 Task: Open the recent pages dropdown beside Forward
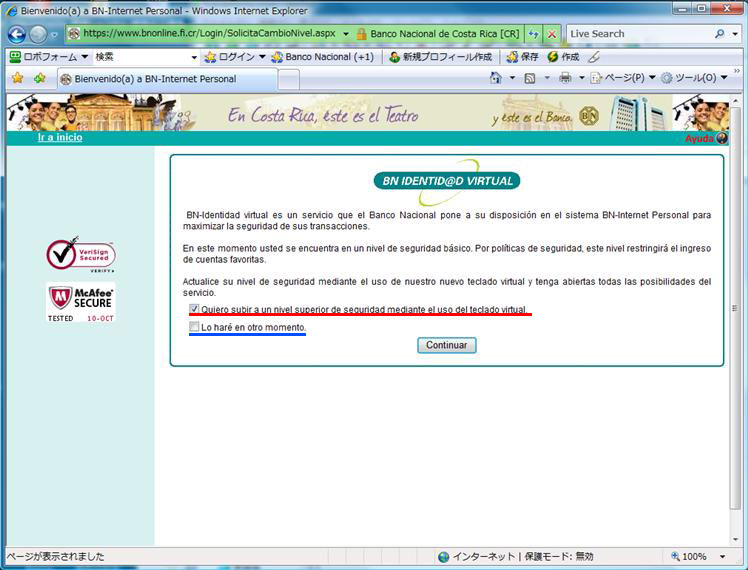tap(54, 34)
